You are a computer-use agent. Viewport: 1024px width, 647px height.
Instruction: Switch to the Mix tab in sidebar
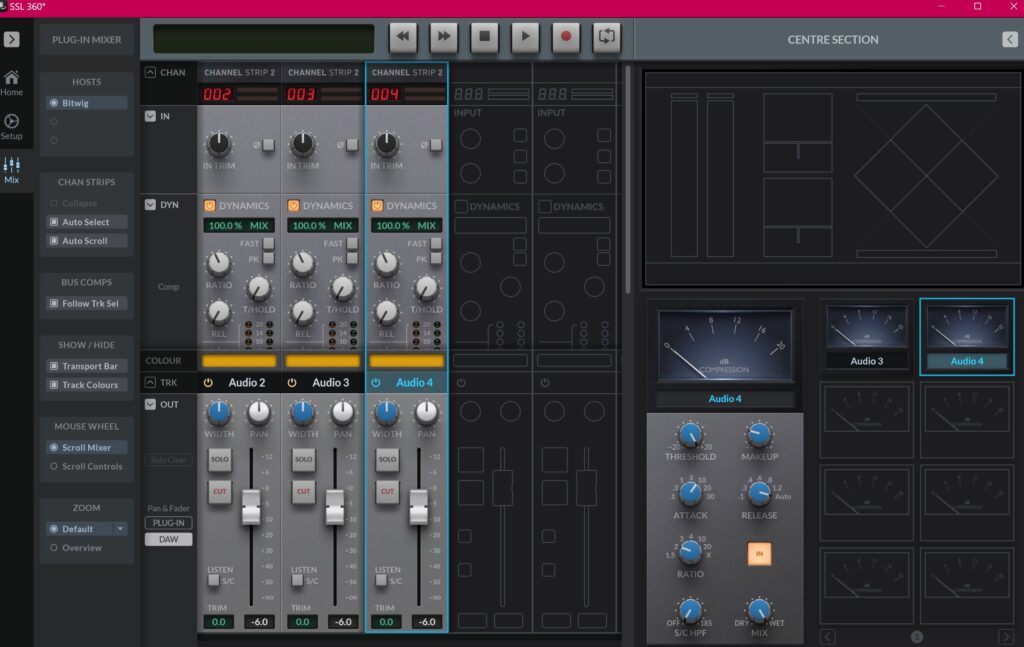pos(12,169)
